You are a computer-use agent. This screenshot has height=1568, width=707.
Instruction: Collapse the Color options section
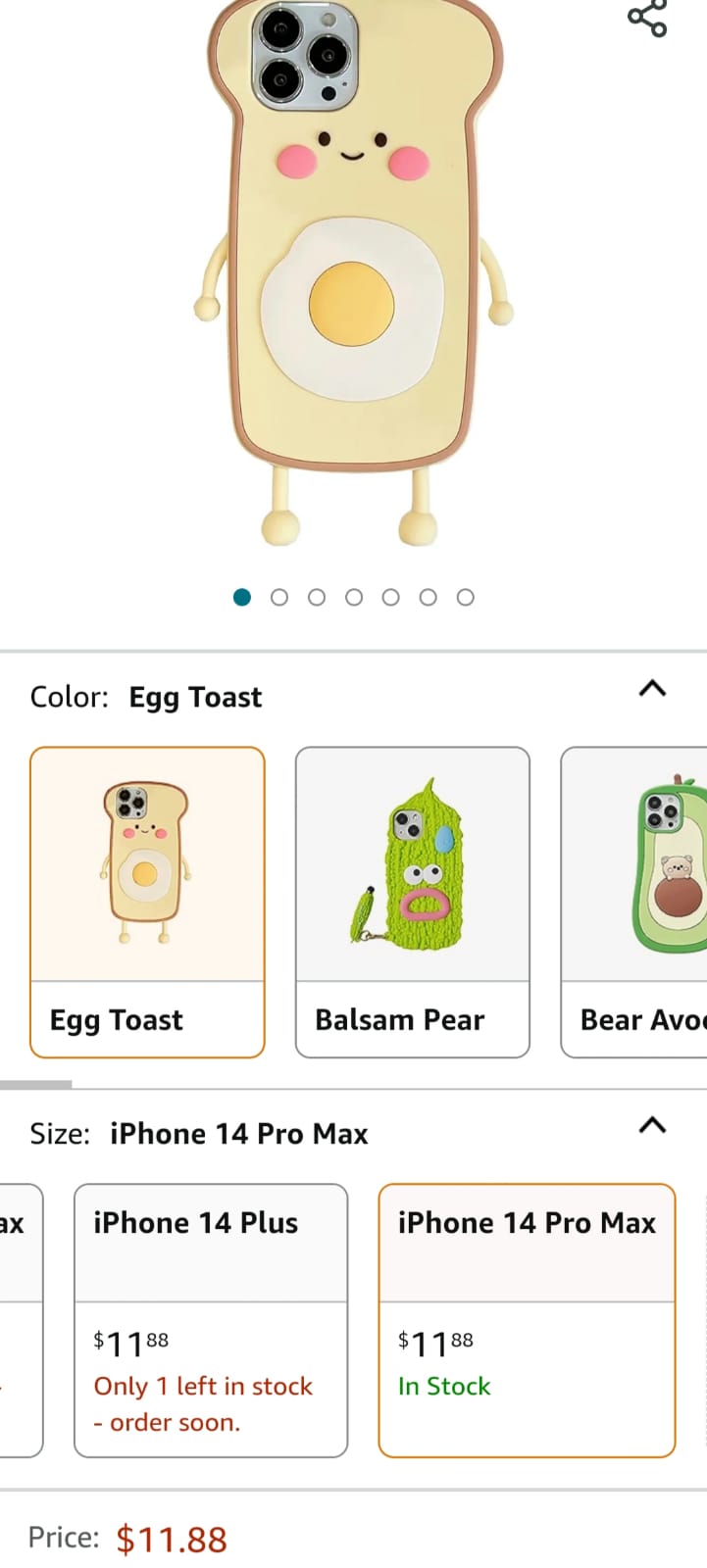[652, 689]
